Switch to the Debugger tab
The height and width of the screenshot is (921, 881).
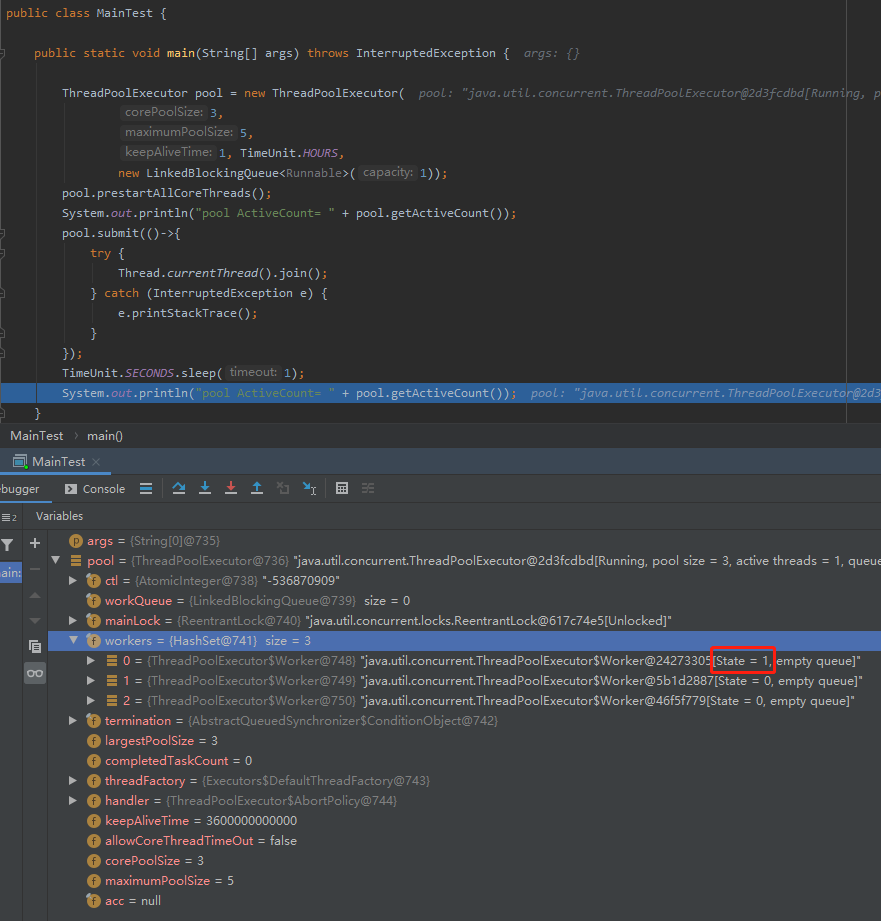coord(20,489)
